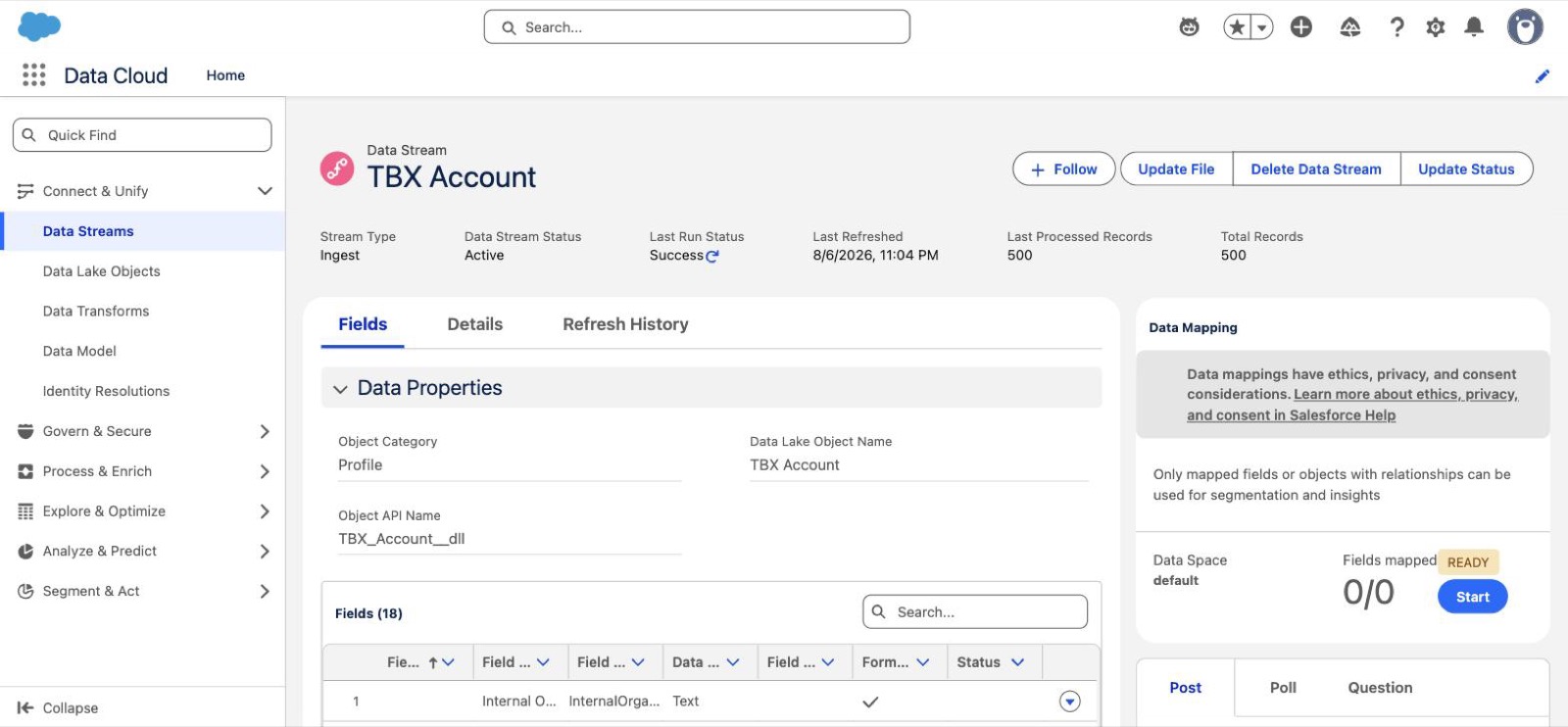Switch to the Details tab
1568x727 pixels.
coord(474,324)
